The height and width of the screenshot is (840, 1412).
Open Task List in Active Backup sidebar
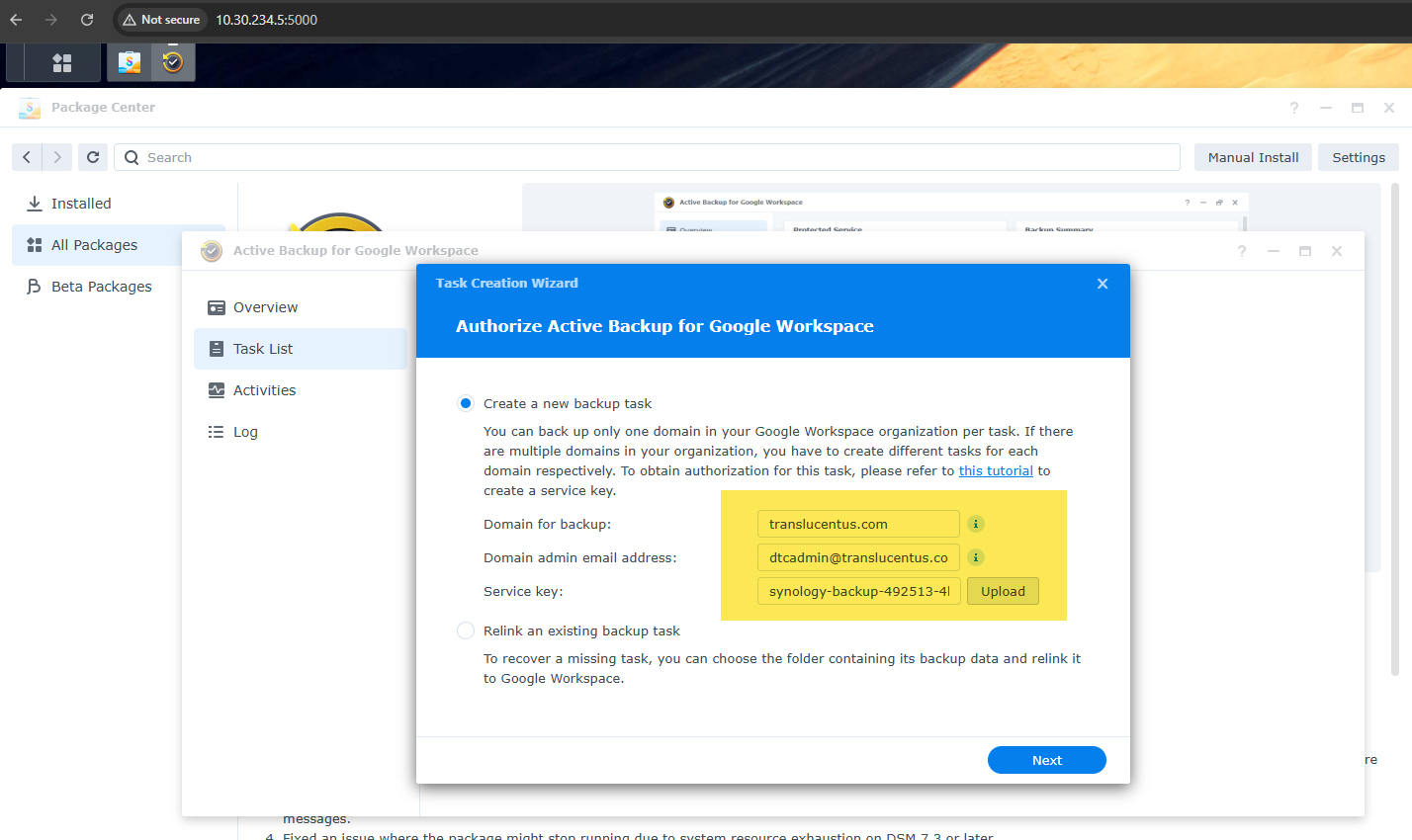tap(301, 349)
